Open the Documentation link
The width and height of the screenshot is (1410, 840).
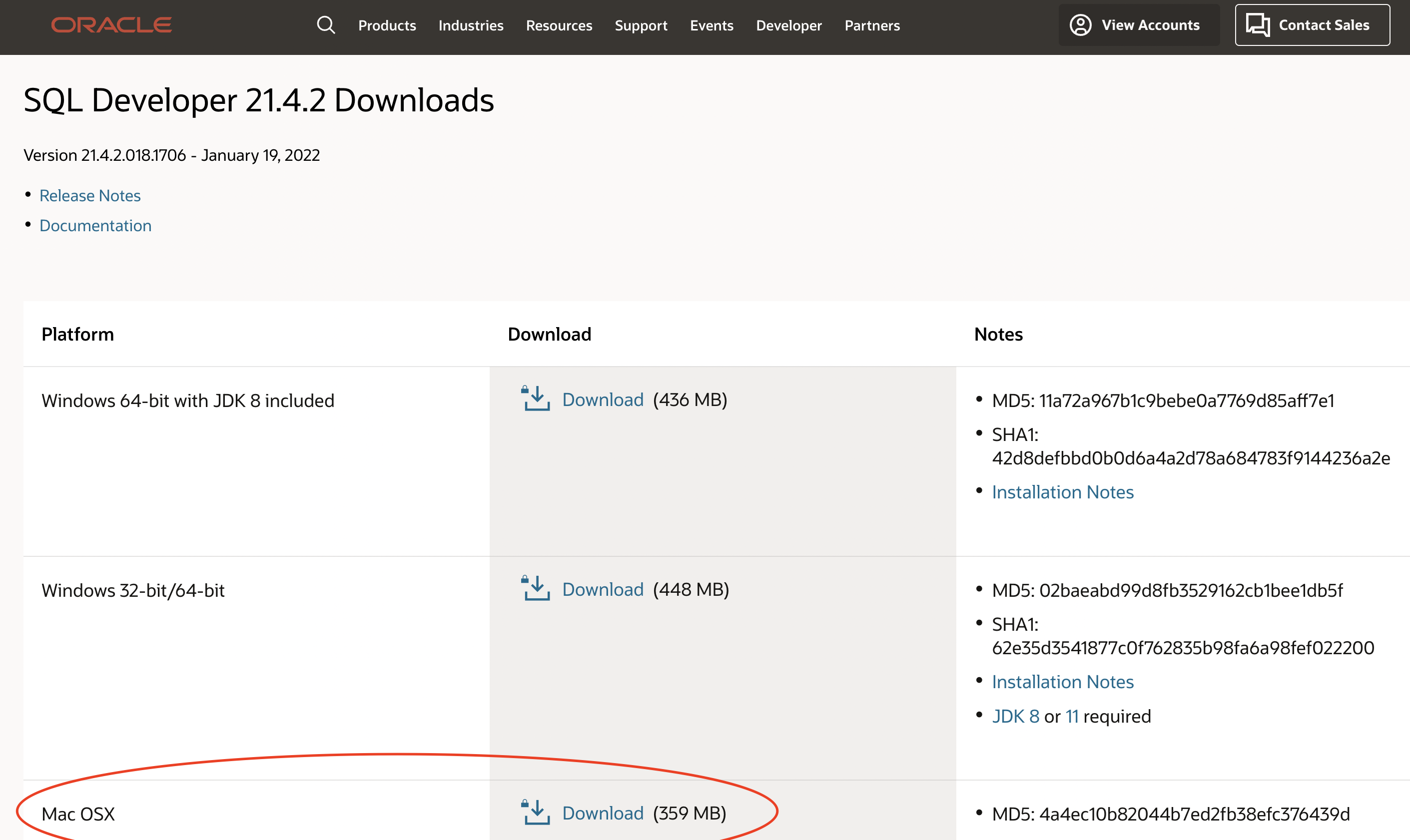click(x=95, y=225)
